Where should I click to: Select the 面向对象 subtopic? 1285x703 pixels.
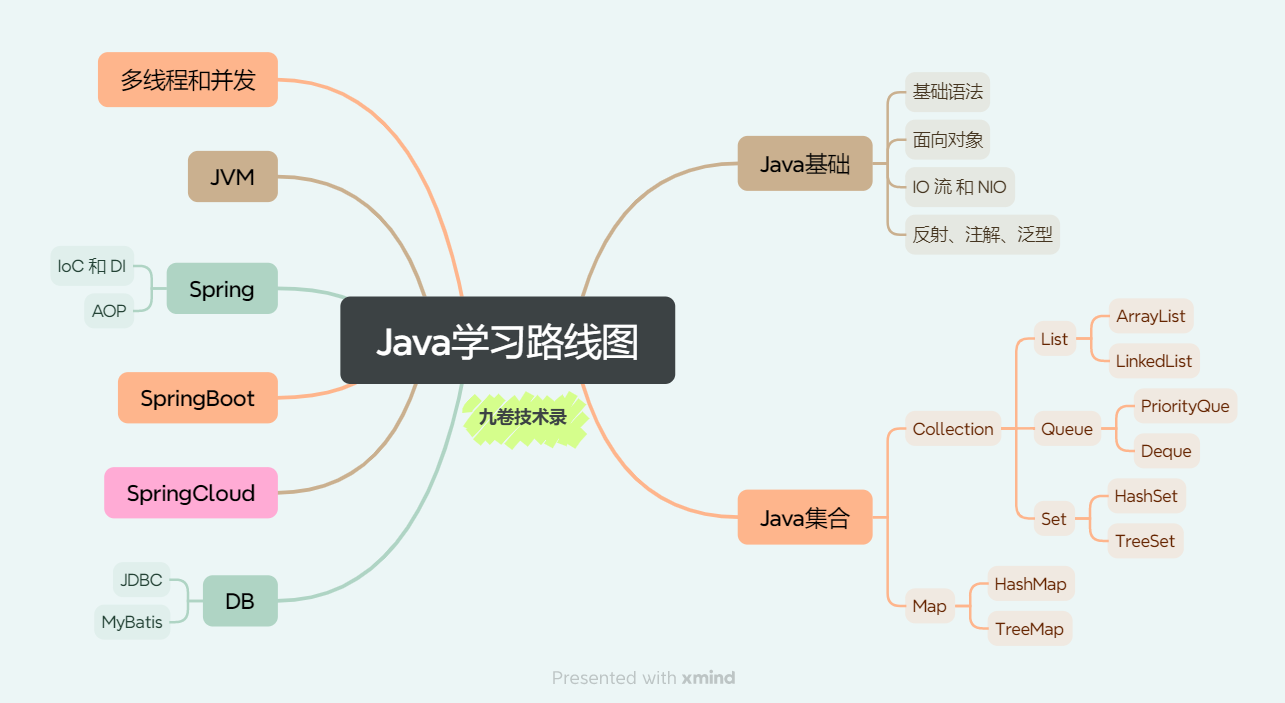click(x=948, y=140)
